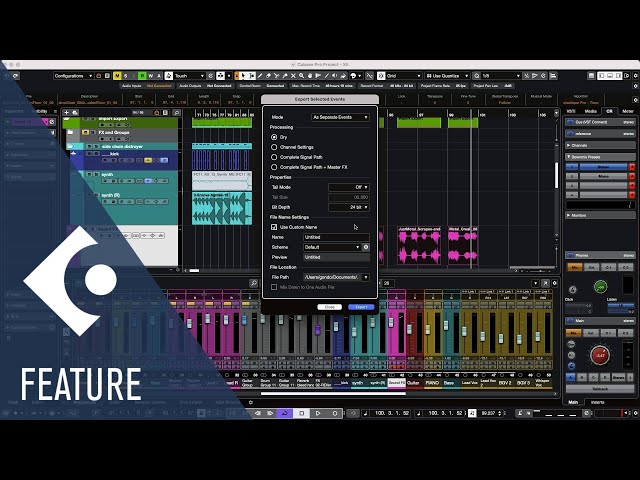The image size is (640, 480).
Task: Open the File Path dropdown
Action: (x=336, y=277)
